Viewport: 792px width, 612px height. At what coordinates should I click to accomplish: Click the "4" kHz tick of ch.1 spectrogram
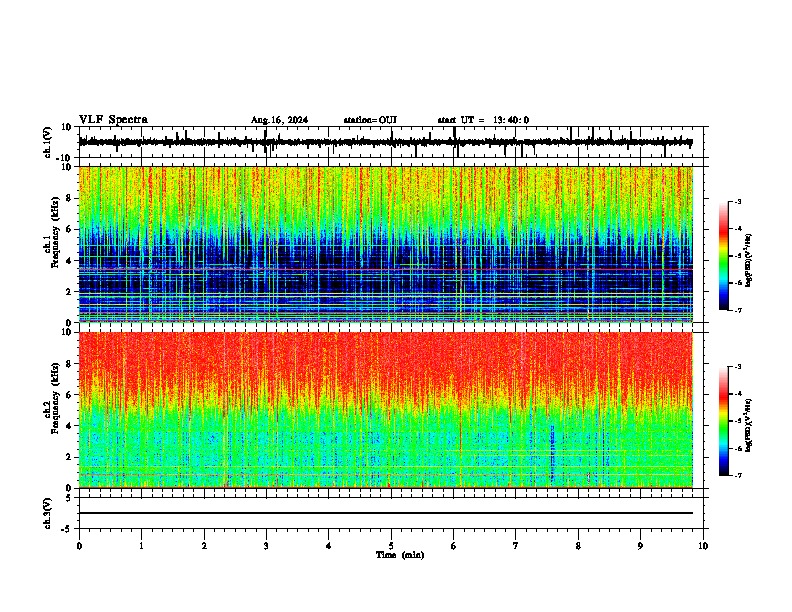pos(69,261)
